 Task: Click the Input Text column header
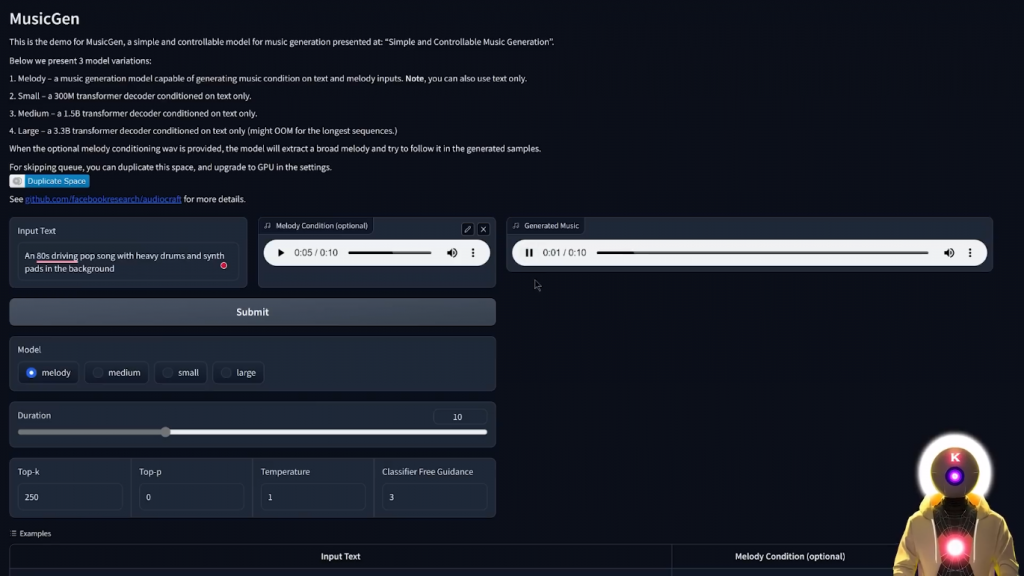(340, 556)
